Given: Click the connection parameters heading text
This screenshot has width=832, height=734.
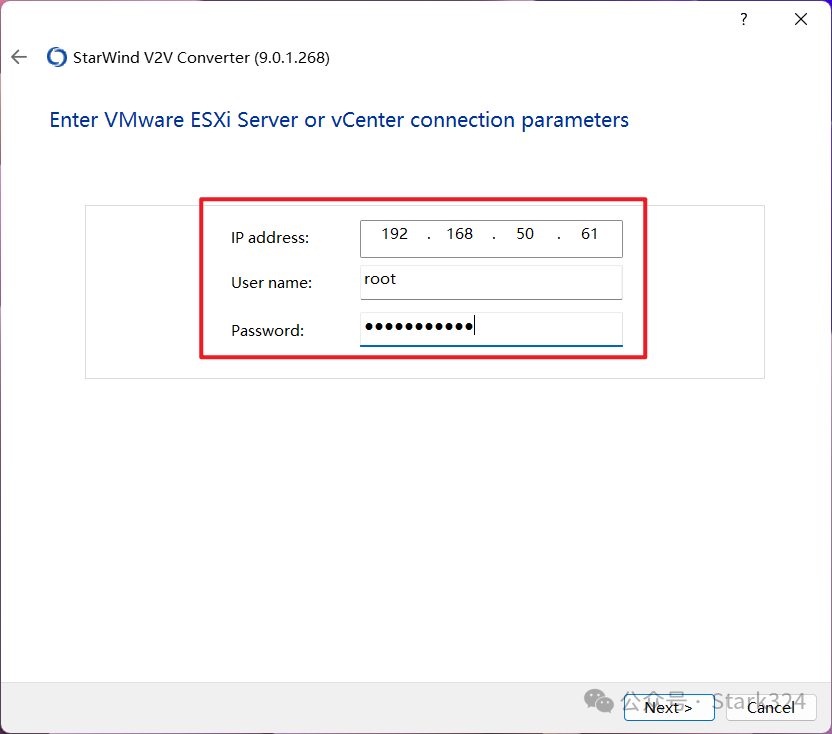Looking at the screenshot, I should [339, 120].
